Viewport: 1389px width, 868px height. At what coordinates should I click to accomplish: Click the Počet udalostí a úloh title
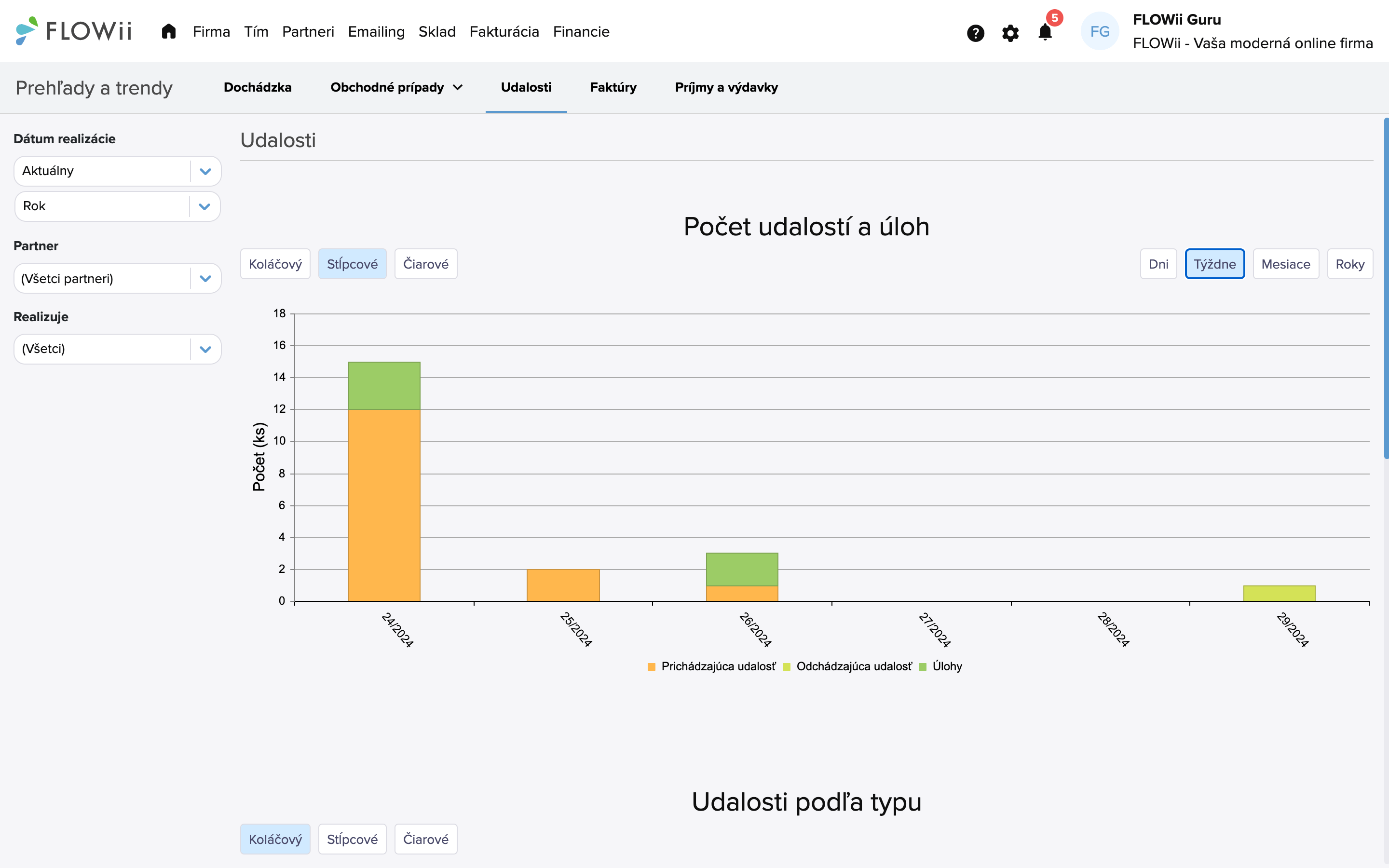coord(806,227)
